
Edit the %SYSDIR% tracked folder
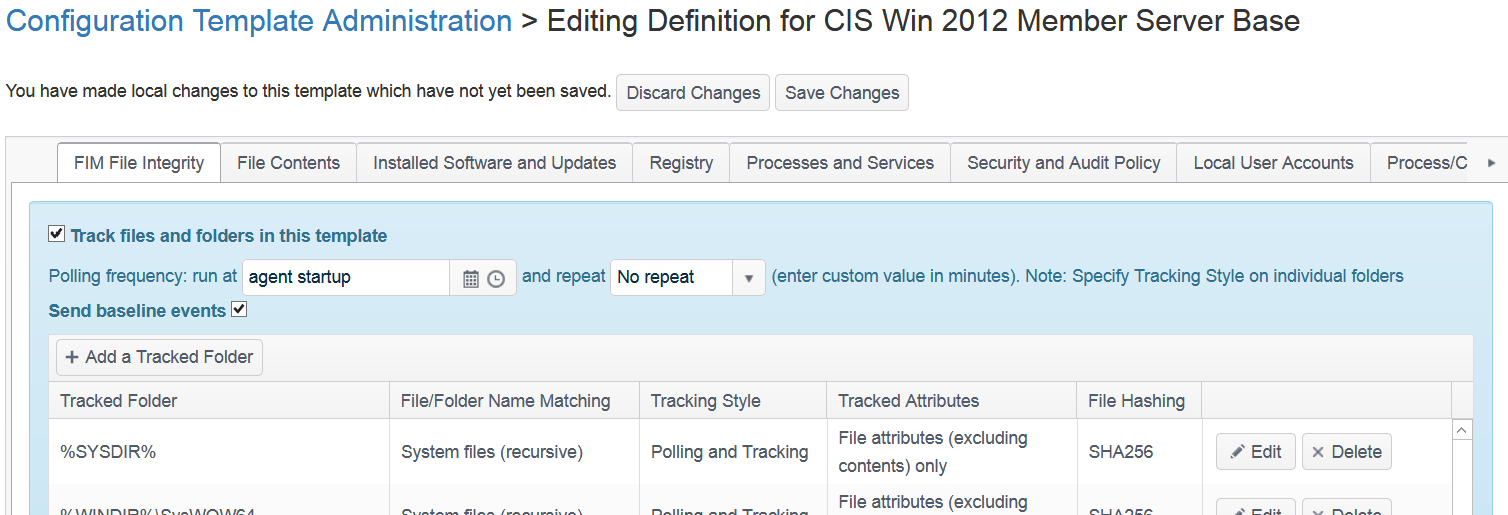coord(1256,452)
